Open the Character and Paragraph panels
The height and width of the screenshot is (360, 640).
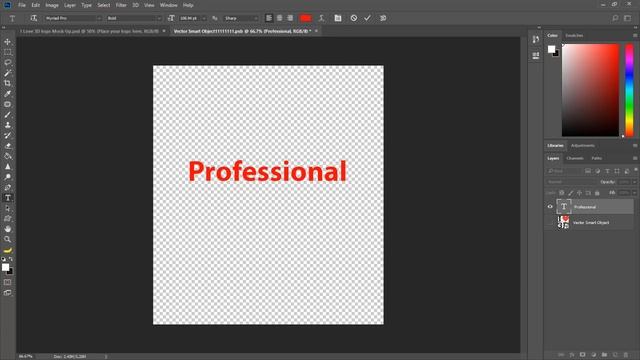pos(338,18)
